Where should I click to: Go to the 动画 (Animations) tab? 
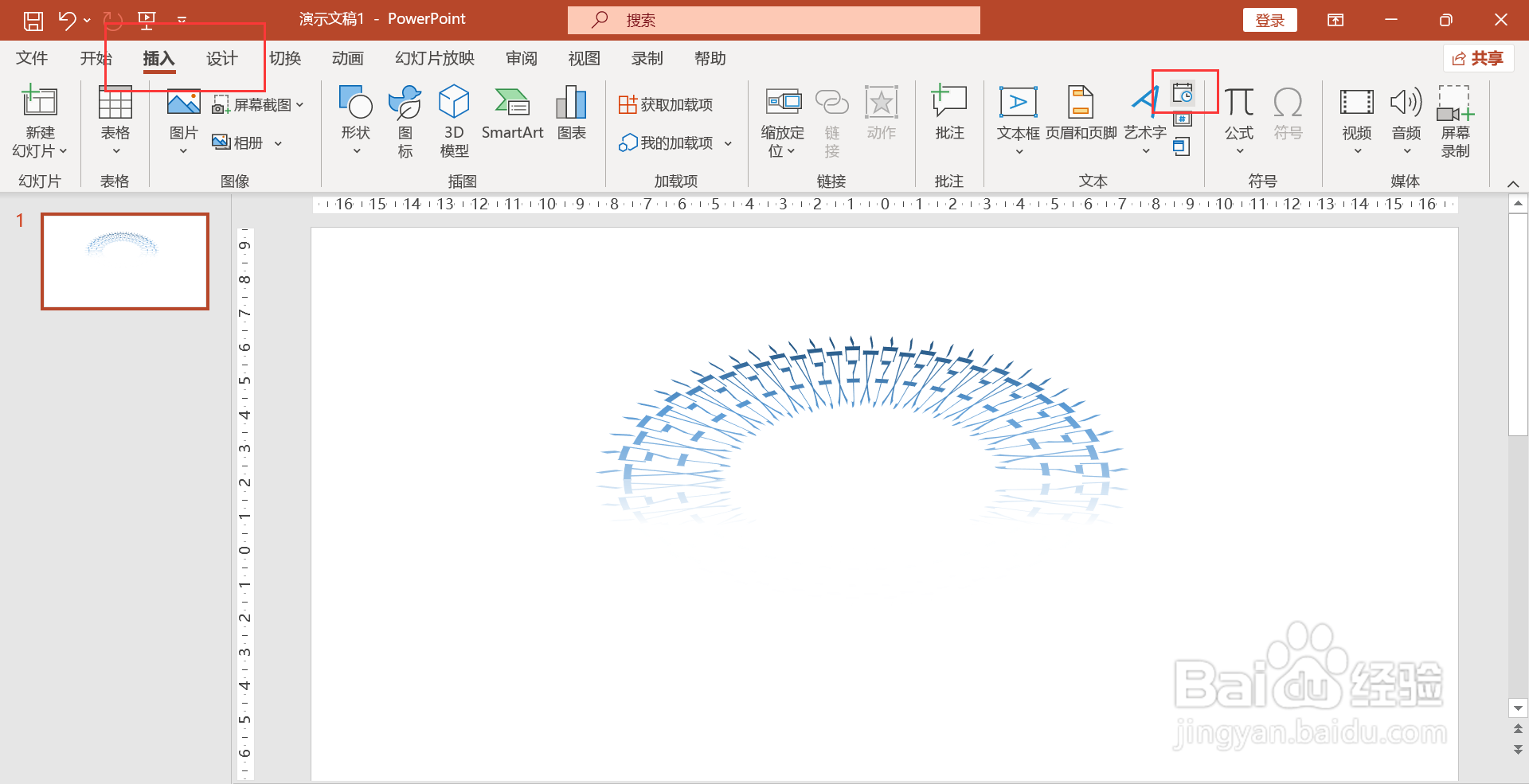[x=347, y=58]
